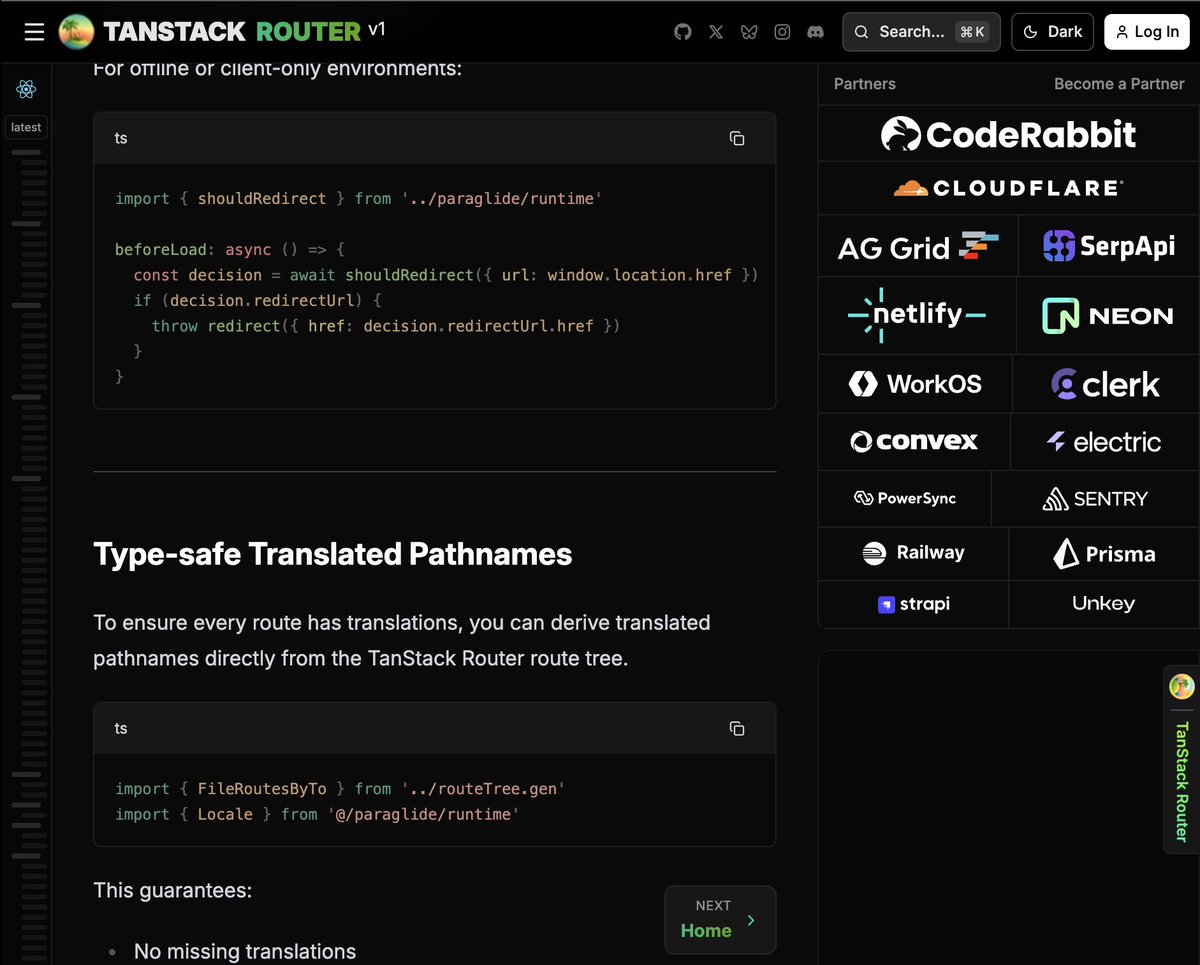Open the Unkey partner logo
The width and height of the screenshot is (1200, 965).
click(x=1104, y=604)
